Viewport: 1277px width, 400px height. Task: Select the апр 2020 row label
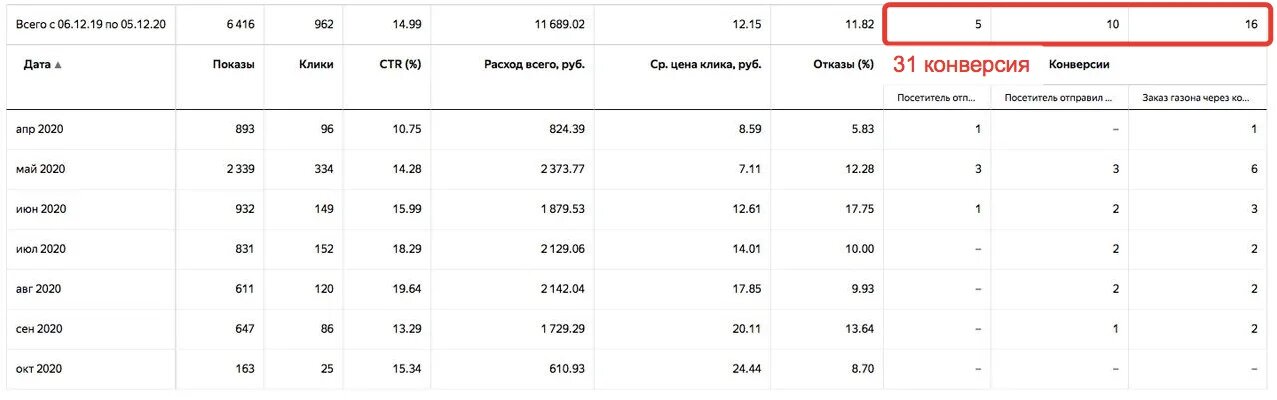pyautogui.click(x=40, y=129)
